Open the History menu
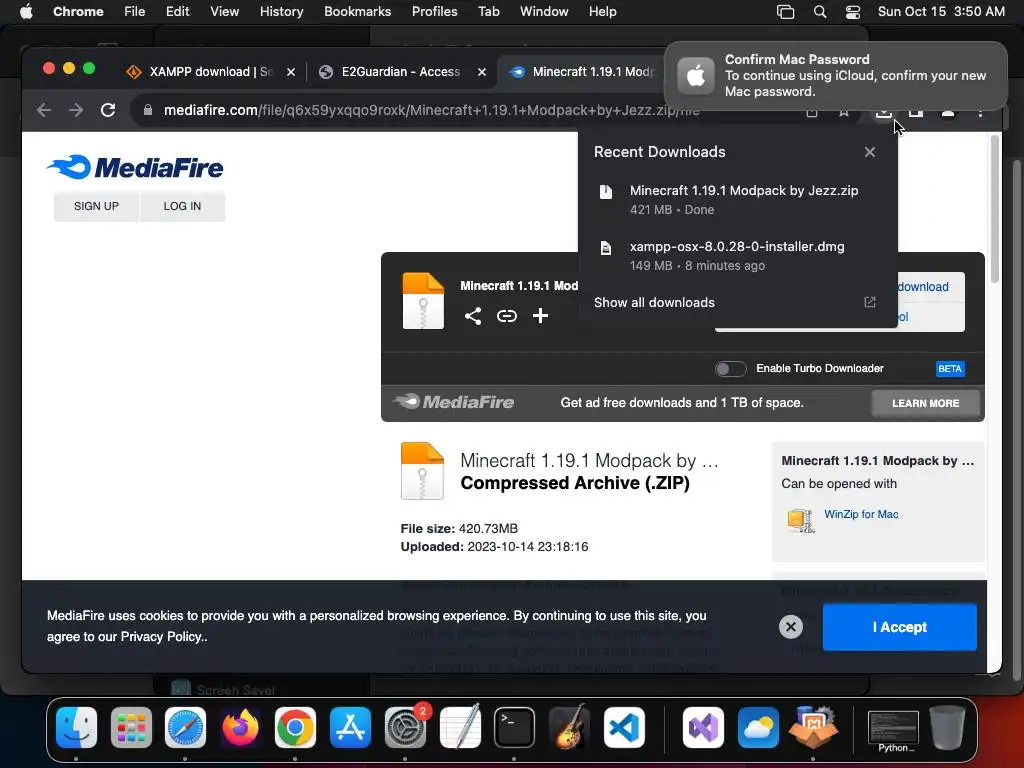The image size is (1024, 768). 281,12
